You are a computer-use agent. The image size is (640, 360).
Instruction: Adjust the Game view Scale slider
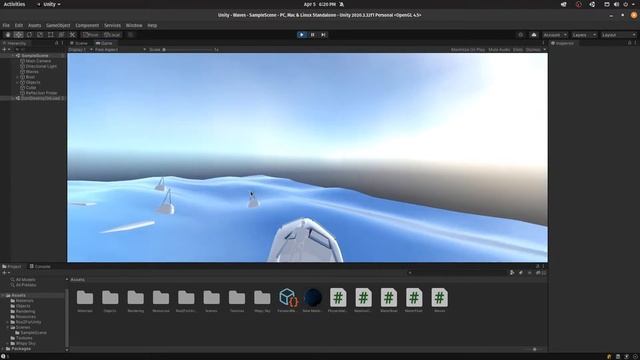pos(188,50)
